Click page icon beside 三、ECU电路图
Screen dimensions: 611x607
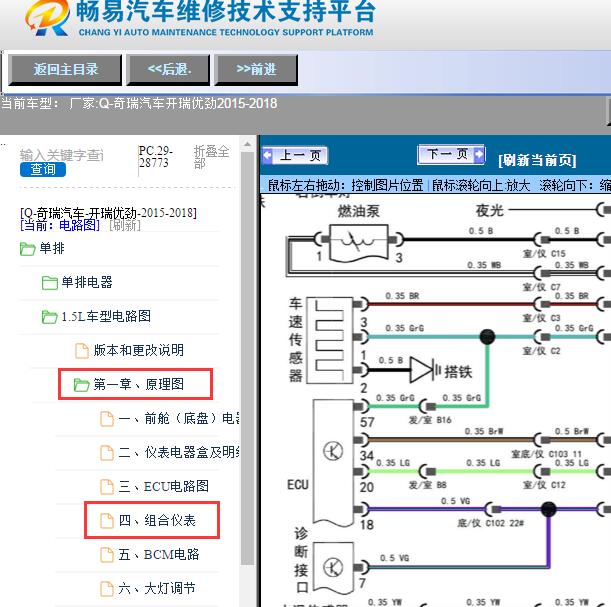click(x=107, y=487)
